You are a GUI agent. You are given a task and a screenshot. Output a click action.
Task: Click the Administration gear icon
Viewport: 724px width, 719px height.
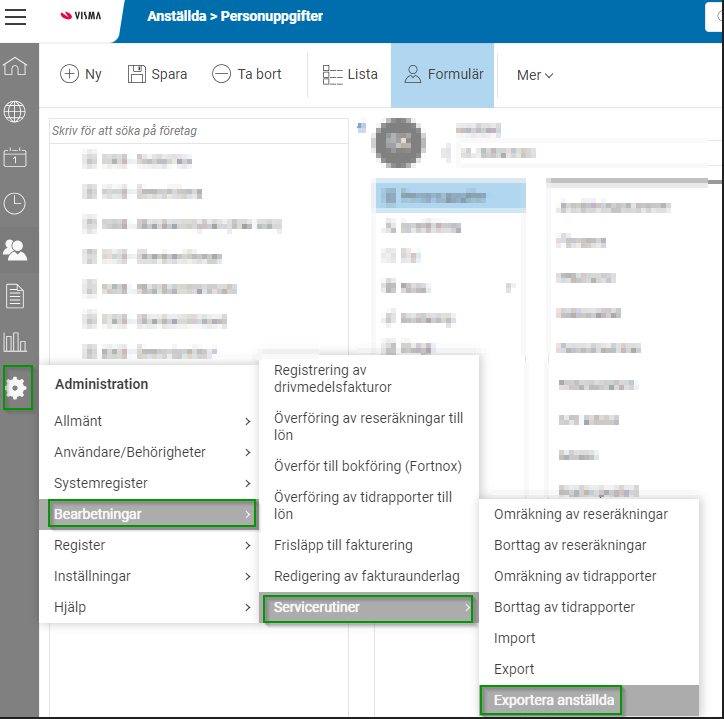17,388
